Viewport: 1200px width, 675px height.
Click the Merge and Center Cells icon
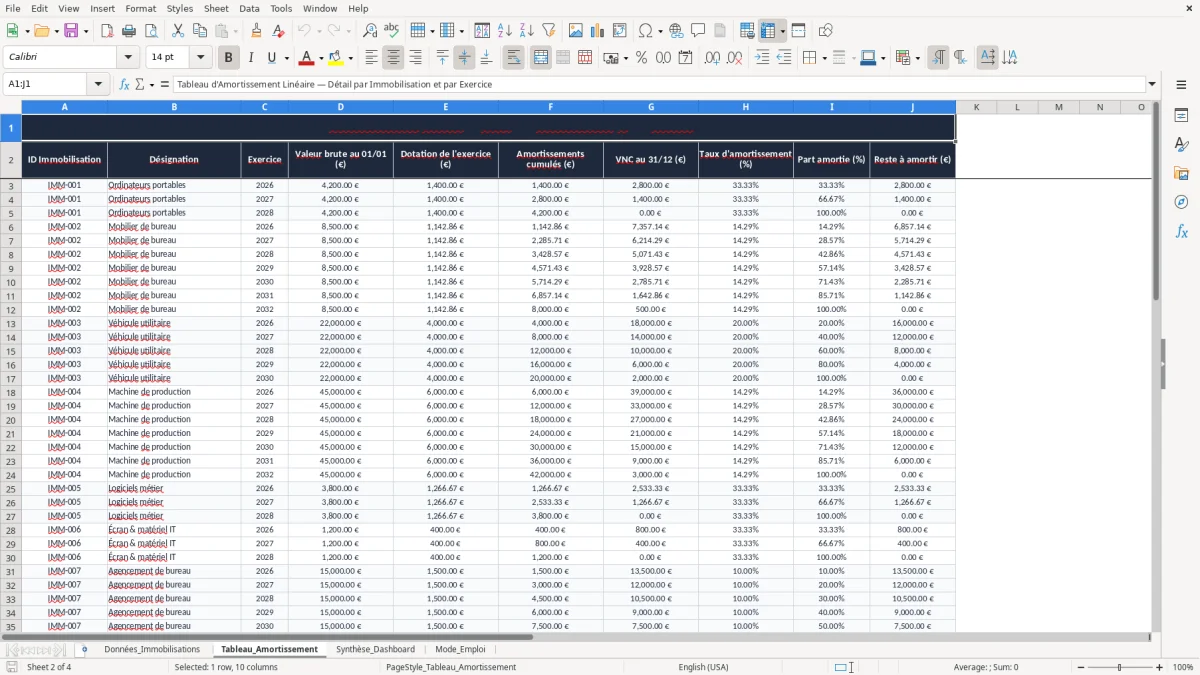coord(541,58)
